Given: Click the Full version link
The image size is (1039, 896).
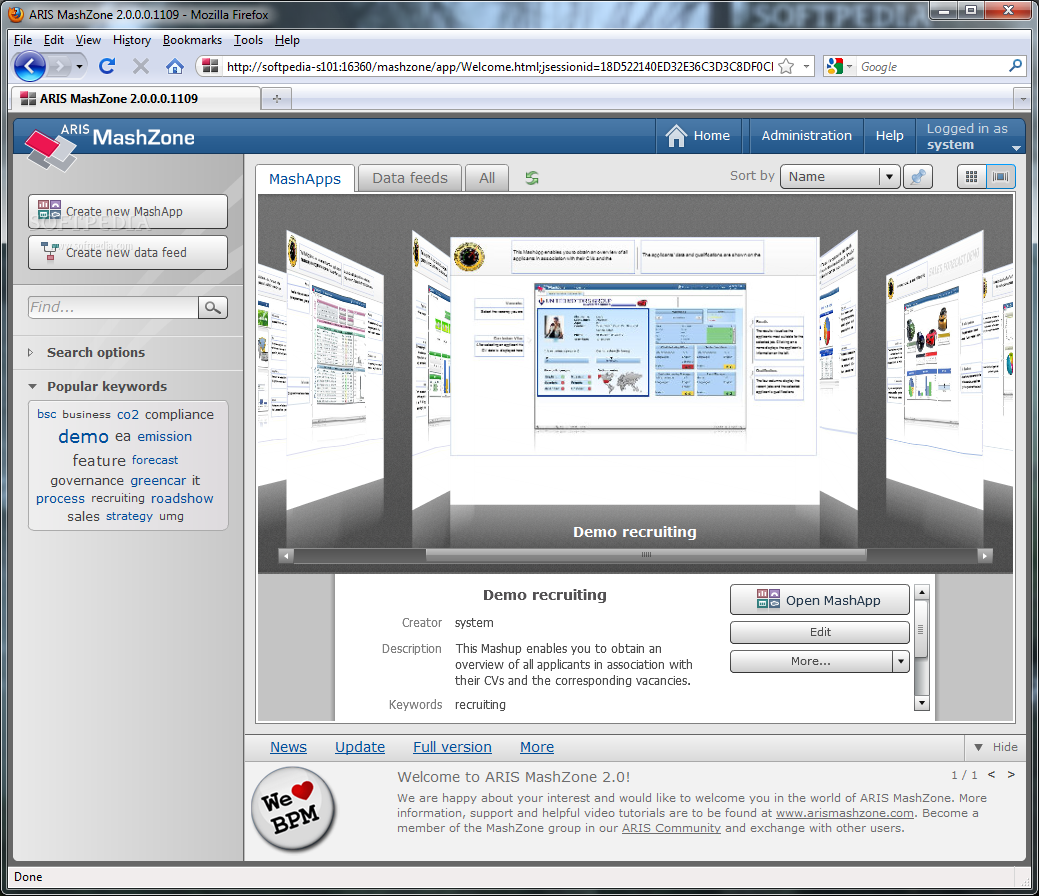Looking at the screenshot, I should tap(452, 747).
